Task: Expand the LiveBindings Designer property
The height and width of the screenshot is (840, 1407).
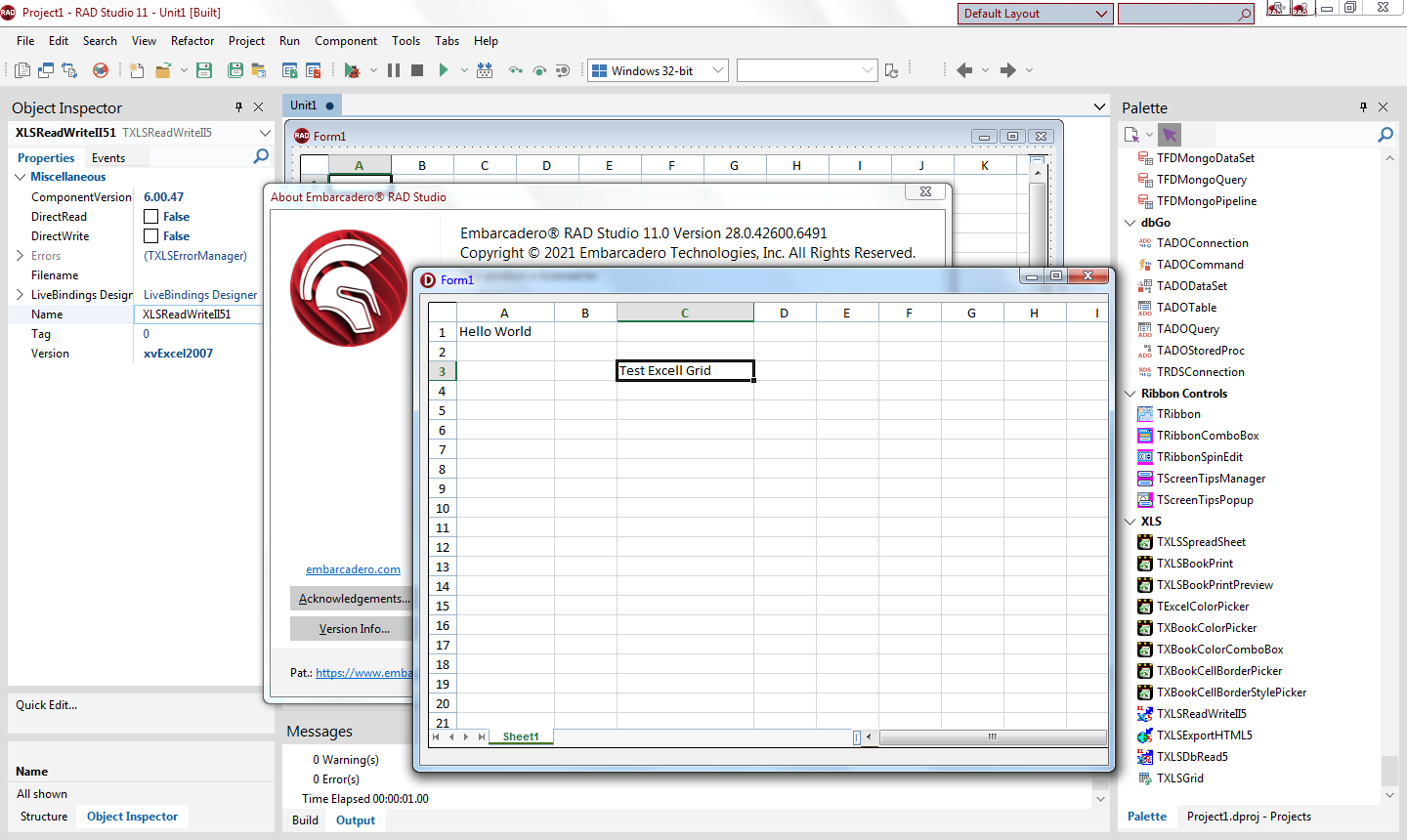Action: tap(20, 295)
